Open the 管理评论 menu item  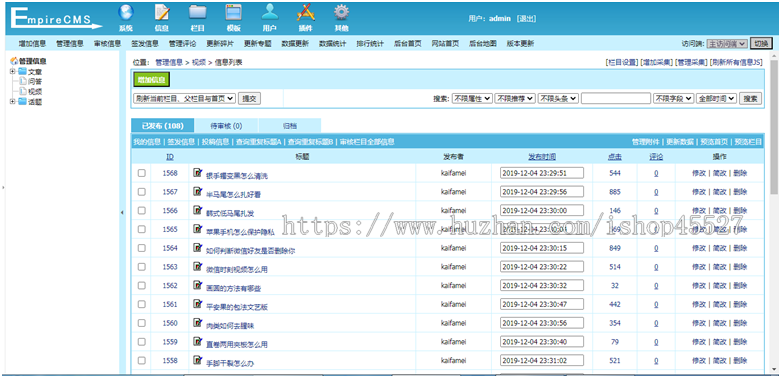click(182, 44)
